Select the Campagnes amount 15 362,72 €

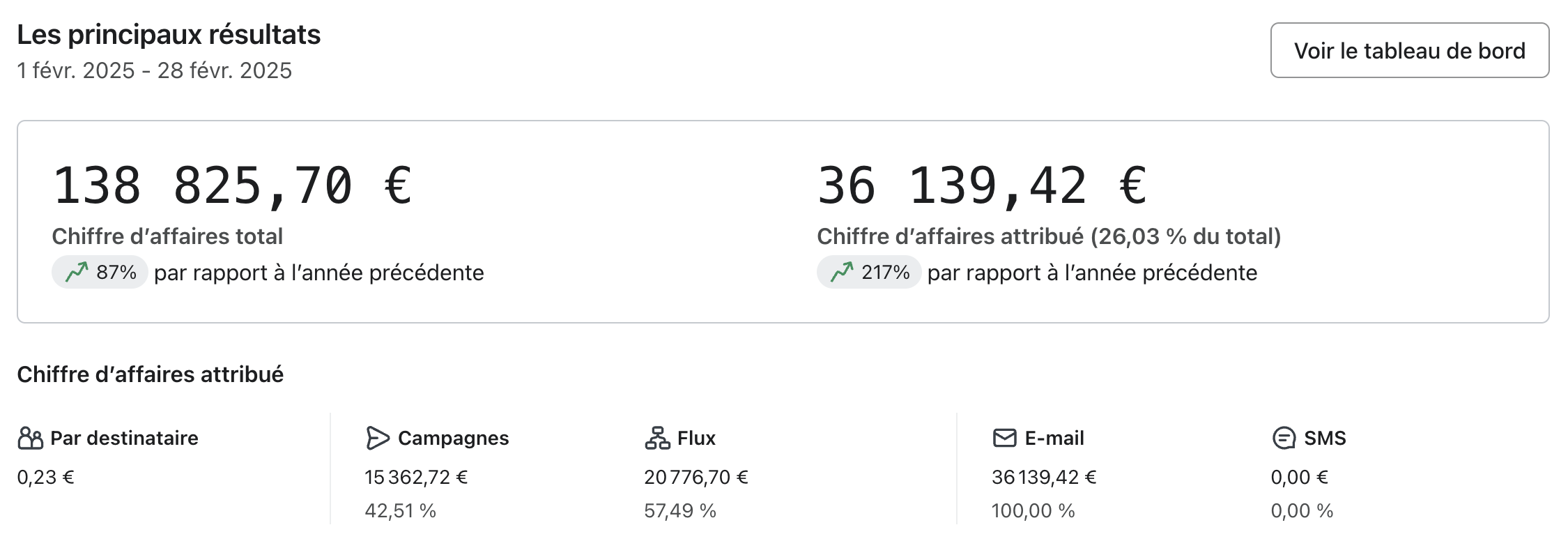point(416,477)
